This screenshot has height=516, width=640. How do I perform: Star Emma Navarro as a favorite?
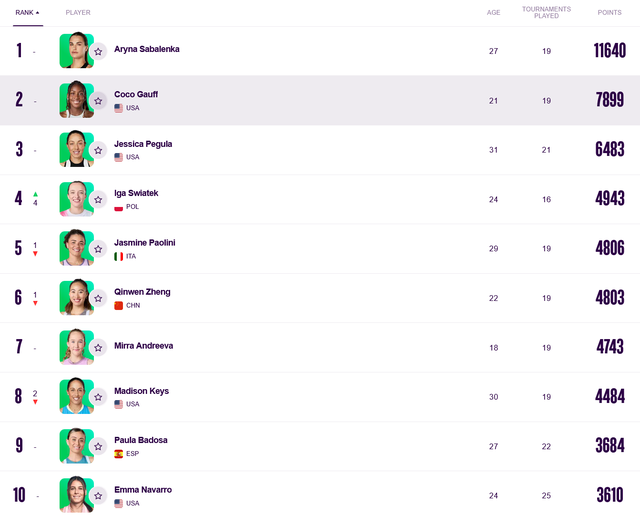[98, 495]
